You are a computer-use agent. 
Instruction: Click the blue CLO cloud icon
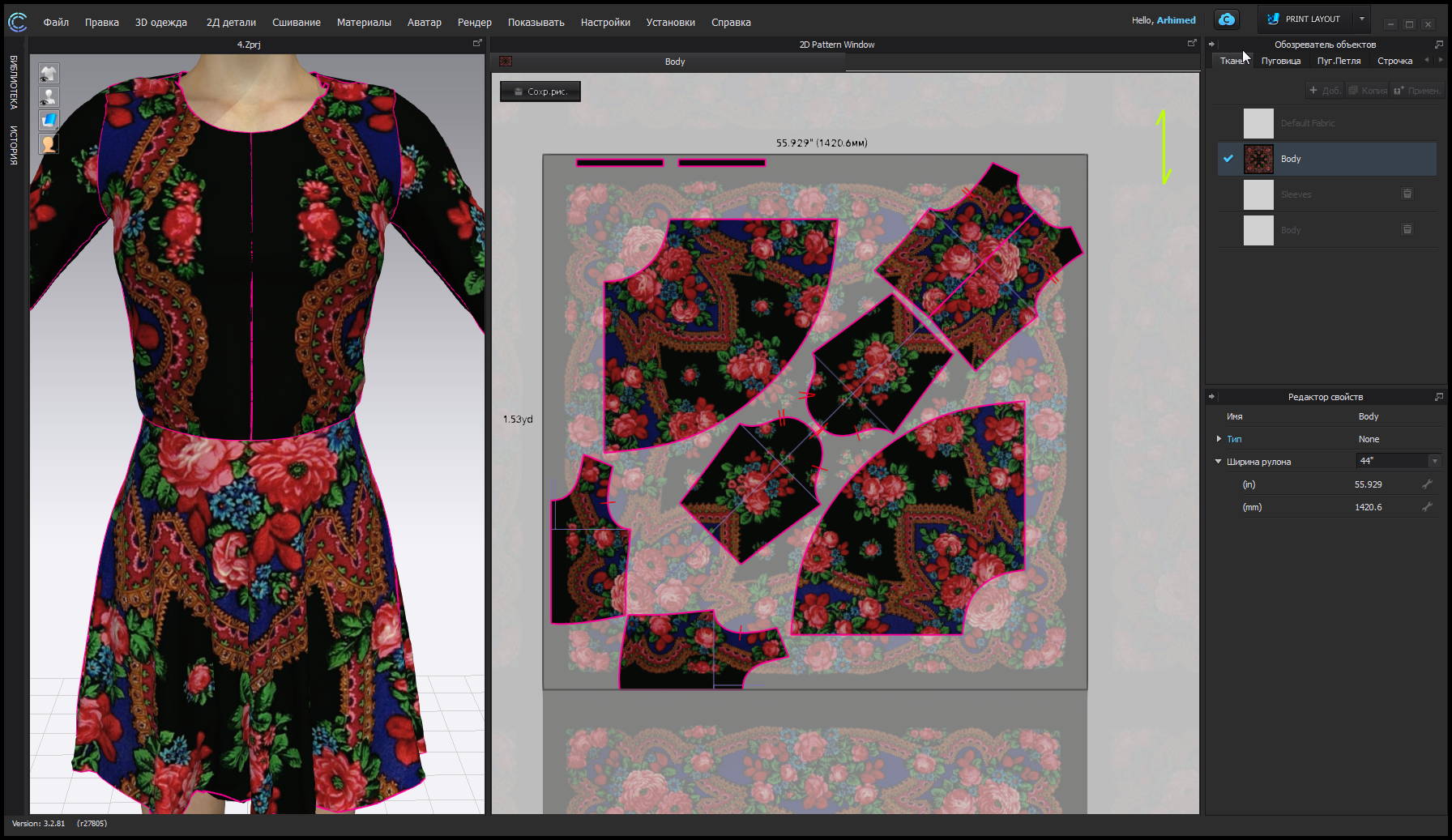point(1227,19)
